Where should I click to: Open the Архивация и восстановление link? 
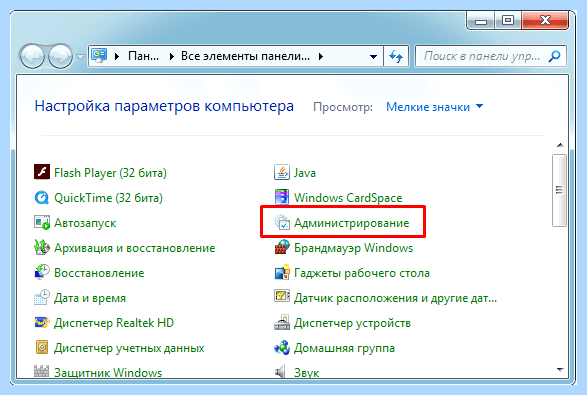[134, 248]
